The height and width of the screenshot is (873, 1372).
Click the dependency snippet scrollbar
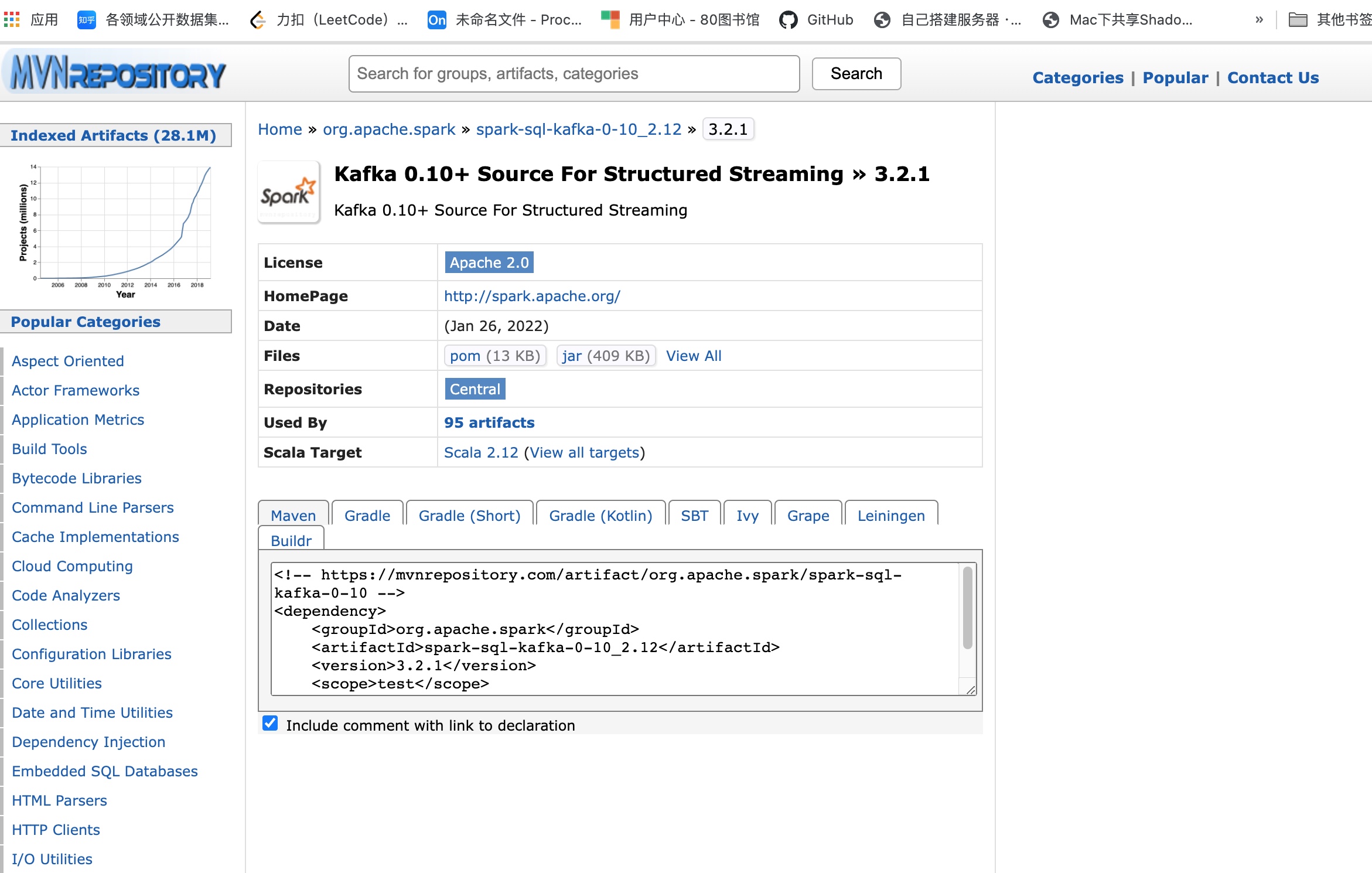point(968,608)
